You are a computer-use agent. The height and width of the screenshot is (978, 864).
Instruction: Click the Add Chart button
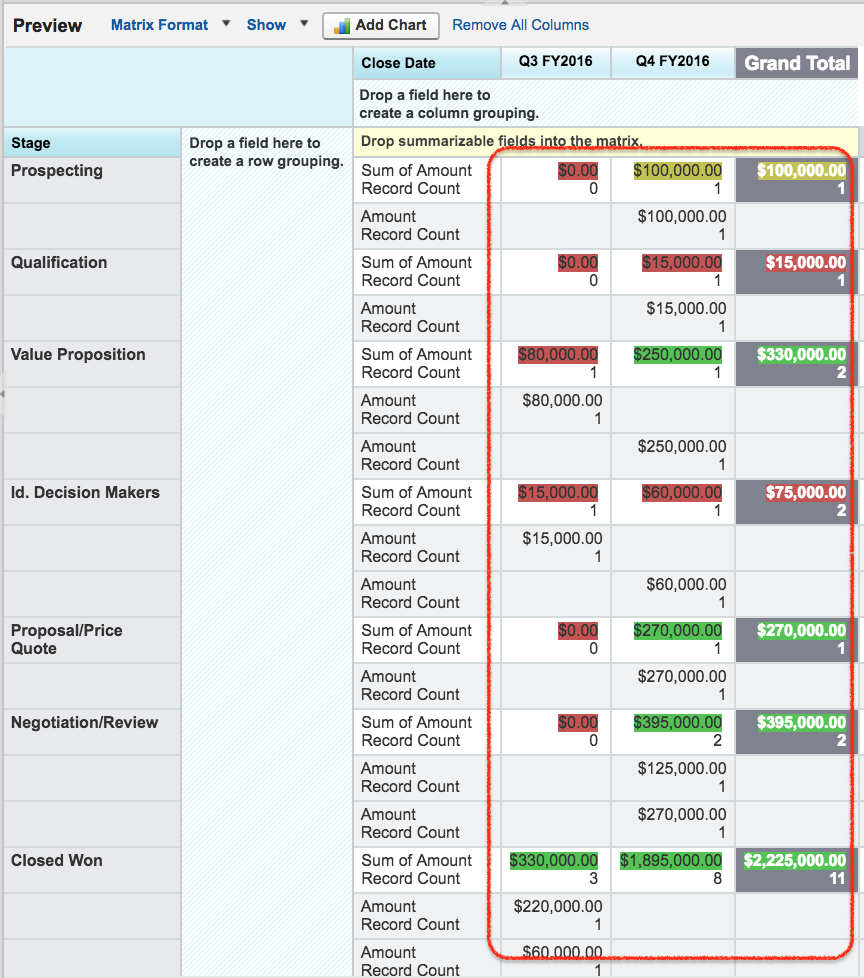pyautogui.click(x=380, y=25)
